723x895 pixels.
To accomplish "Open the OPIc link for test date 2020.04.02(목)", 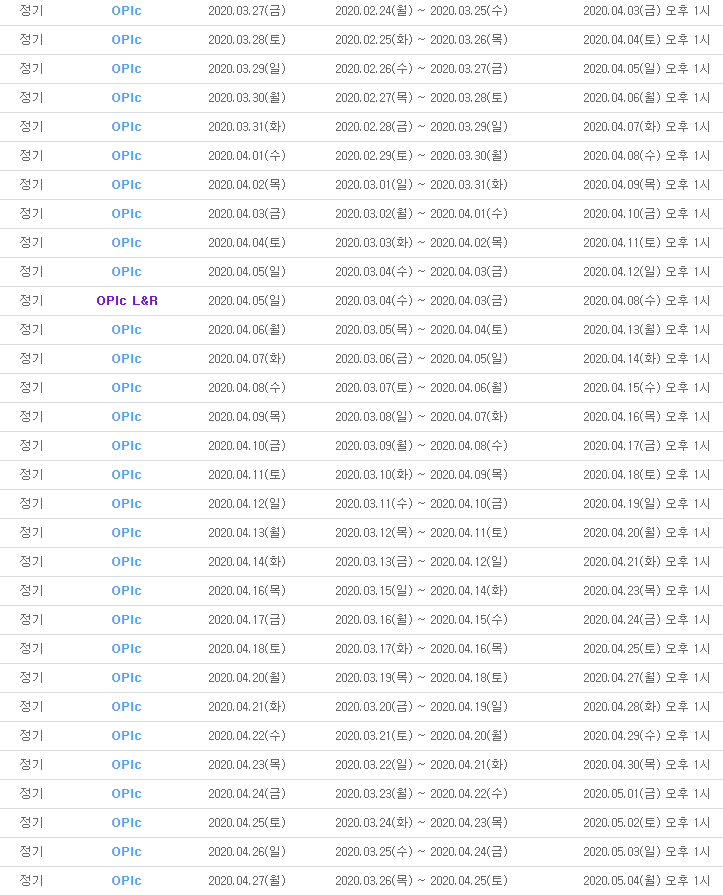I will (x=126, y=185).
